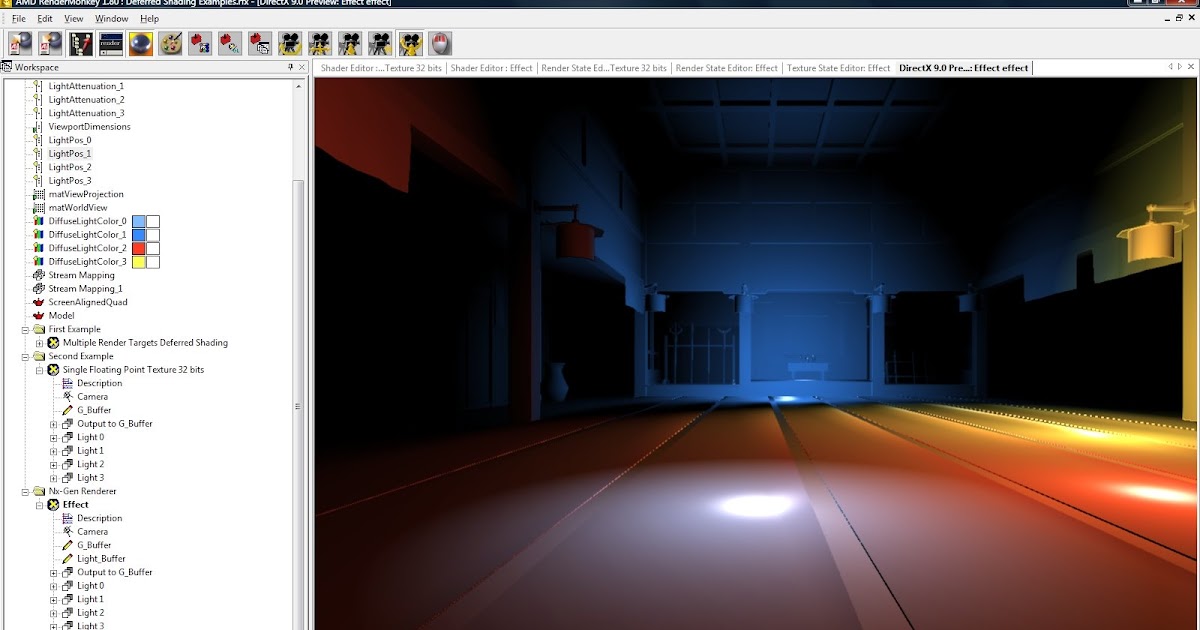Switch to Render State Editor: Effect tab
This screenshot has width=1200, height=630.
(x=727, y=68)
